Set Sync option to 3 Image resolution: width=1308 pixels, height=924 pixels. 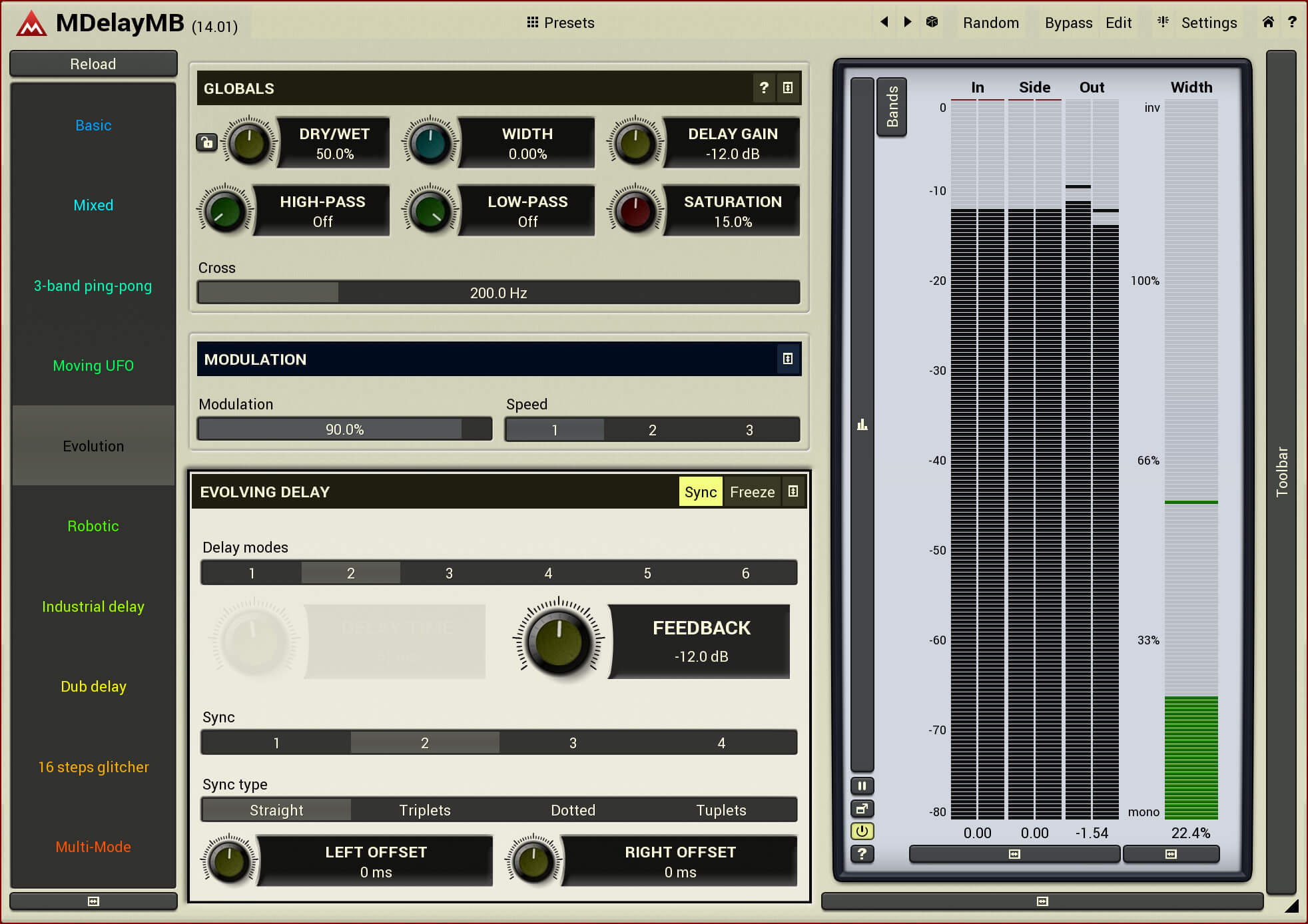tap(573, 742)
